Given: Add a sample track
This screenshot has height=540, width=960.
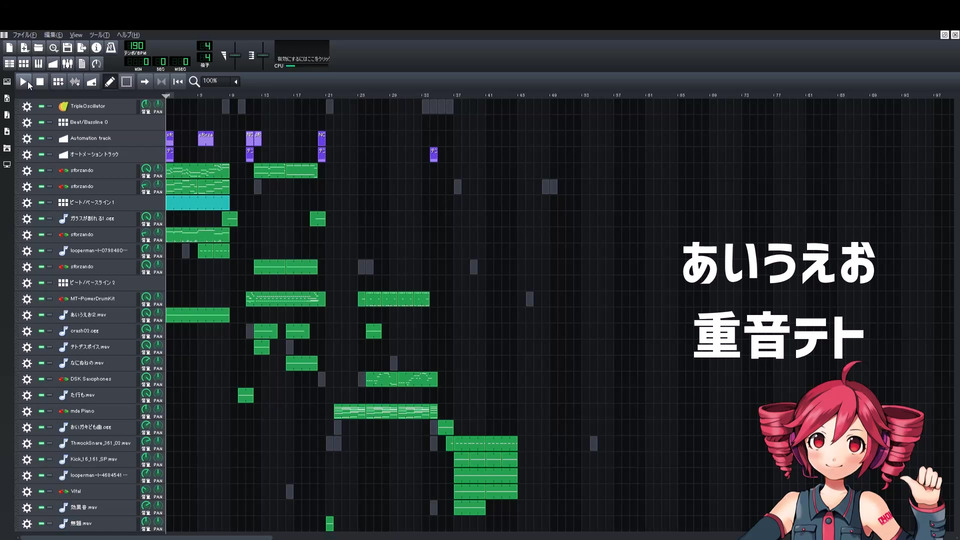Looking at the screenshot, I should pos(75,81).
